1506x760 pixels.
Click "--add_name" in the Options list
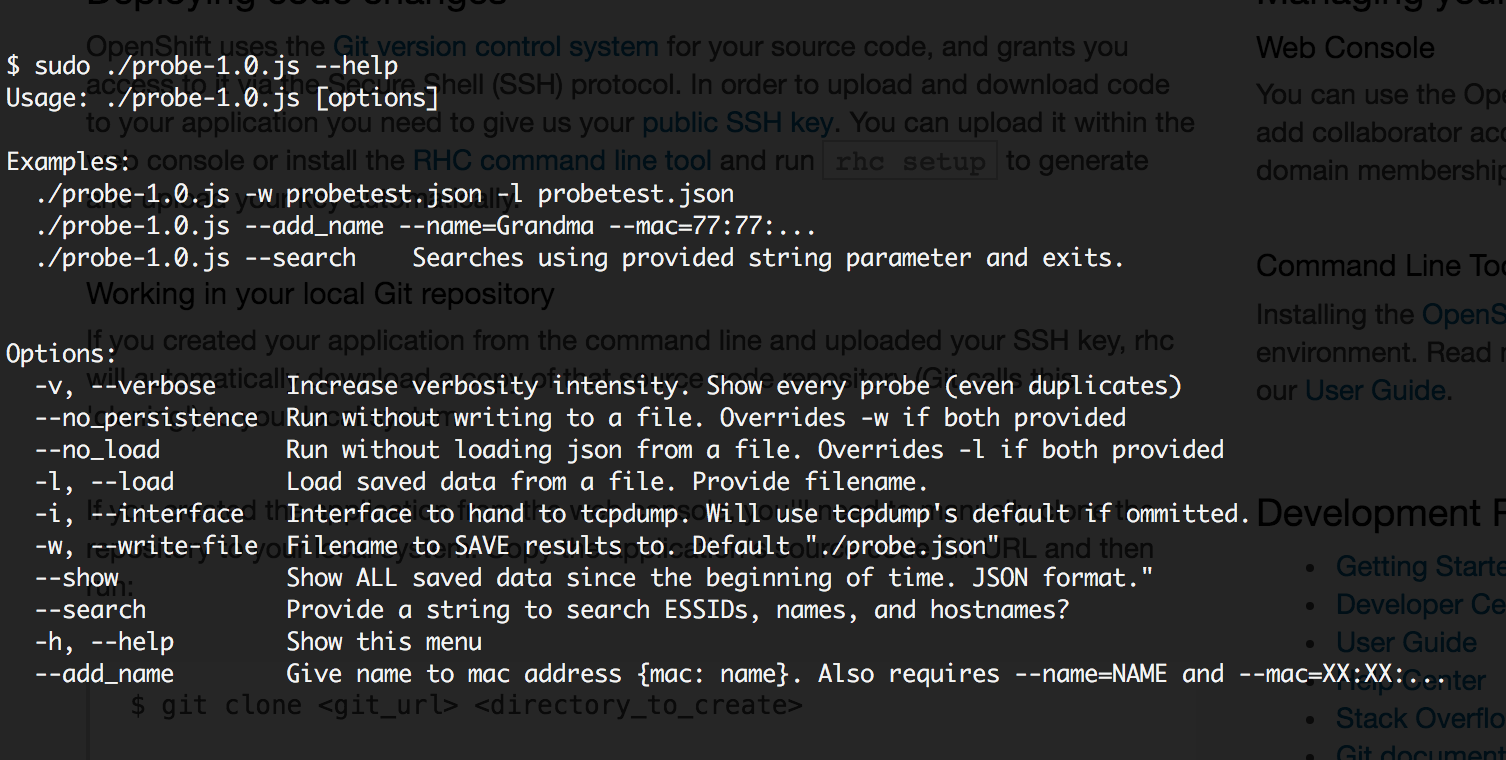click(x=104, y=674)
